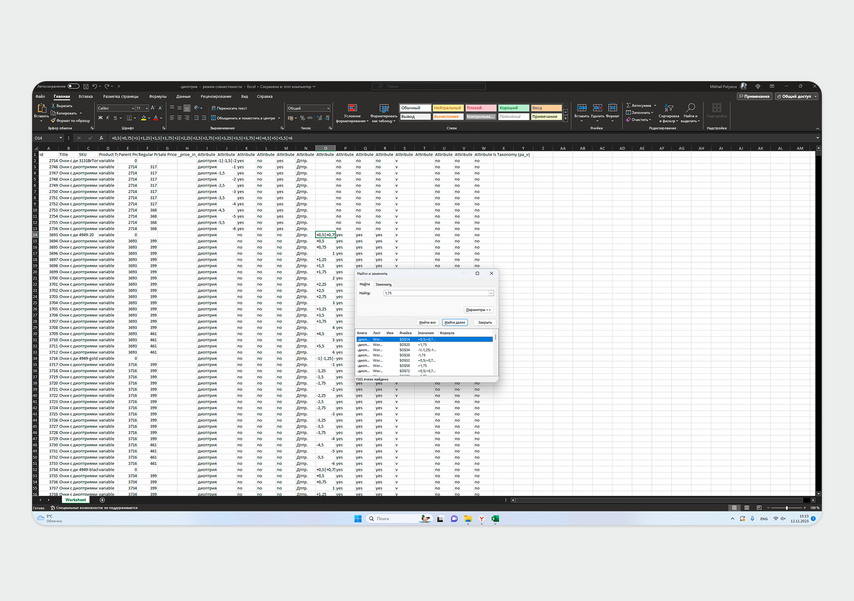Expand the Найти search history dropdown

pyautogui.click(x=491, y=293)
